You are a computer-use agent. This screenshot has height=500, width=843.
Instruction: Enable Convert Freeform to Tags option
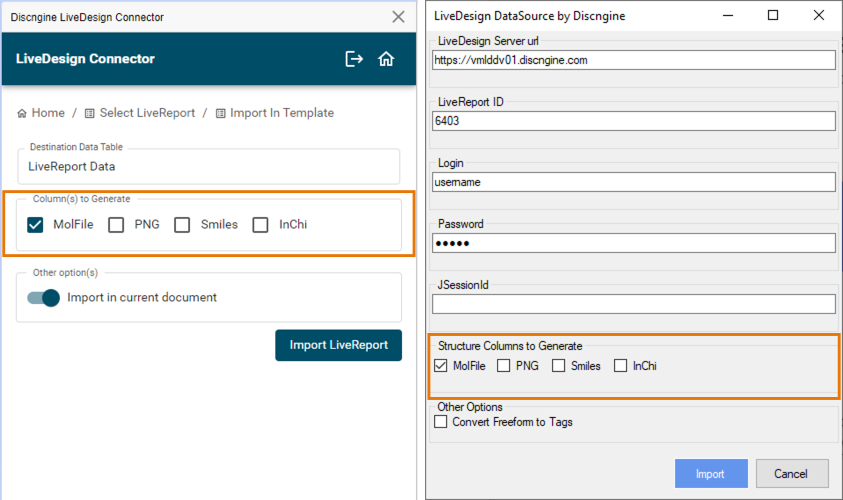click(441, 422)
